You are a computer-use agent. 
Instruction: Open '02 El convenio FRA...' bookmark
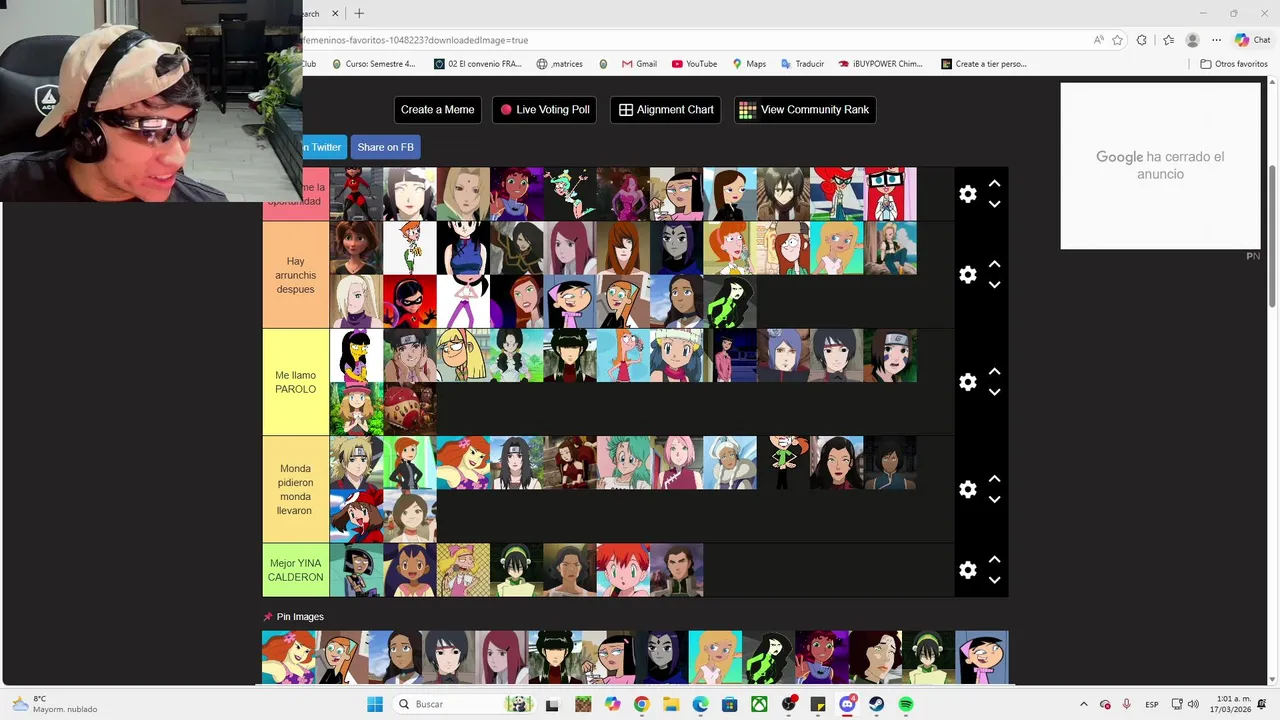point(477,64)
